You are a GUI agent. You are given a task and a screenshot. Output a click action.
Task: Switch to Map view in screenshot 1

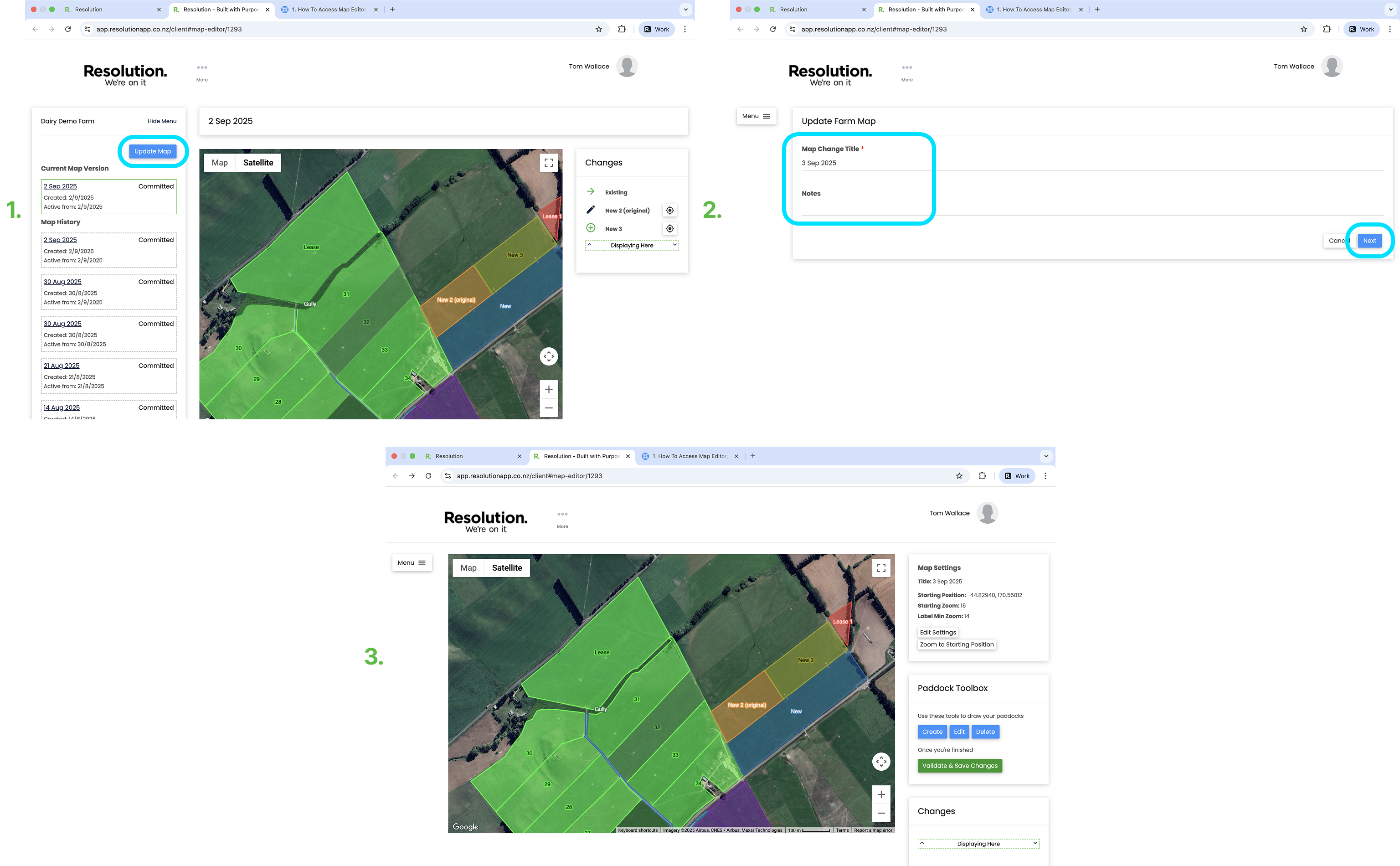[x=220, y=163]
